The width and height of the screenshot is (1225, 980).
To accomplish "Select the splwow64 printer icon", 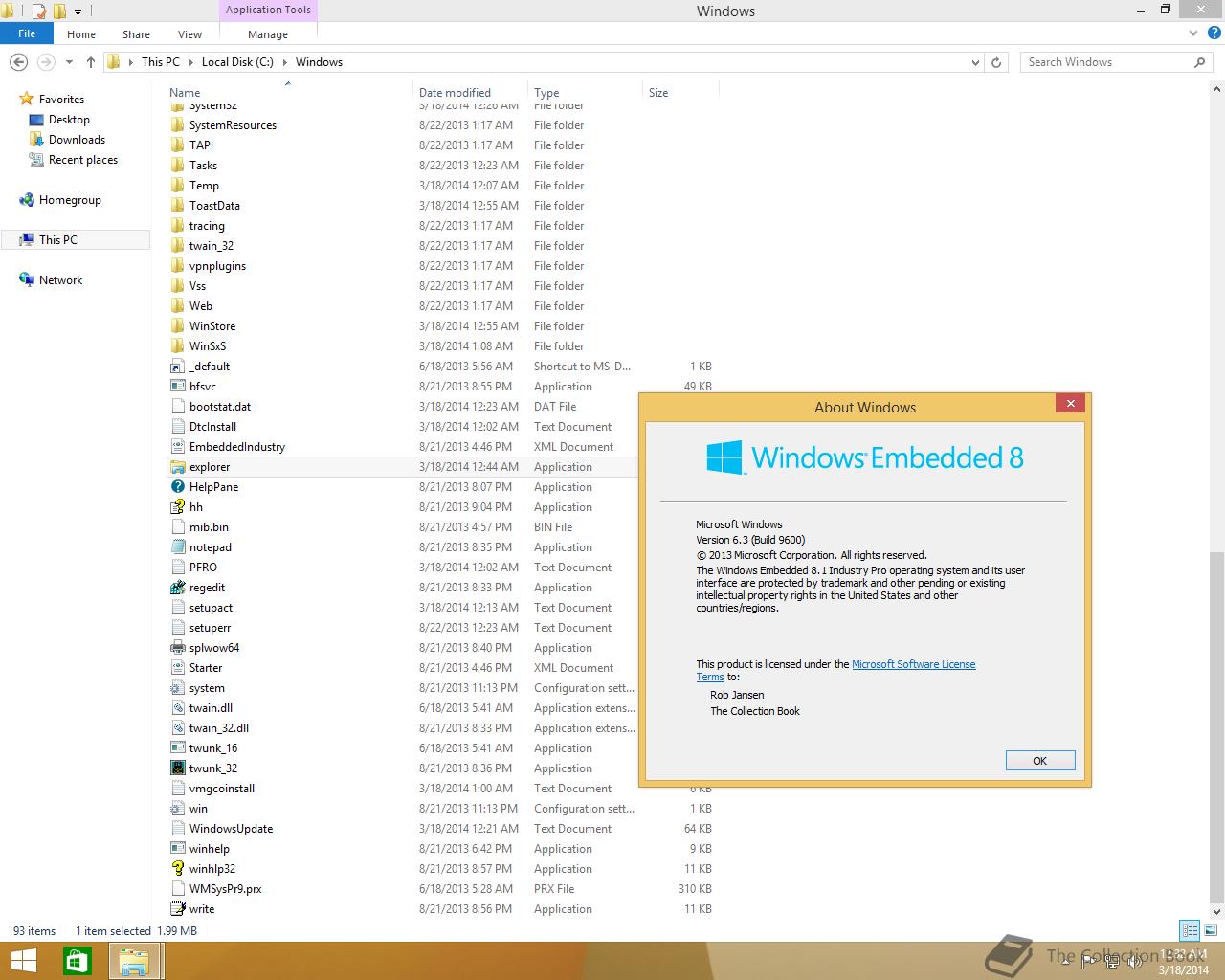I will 177,648.
